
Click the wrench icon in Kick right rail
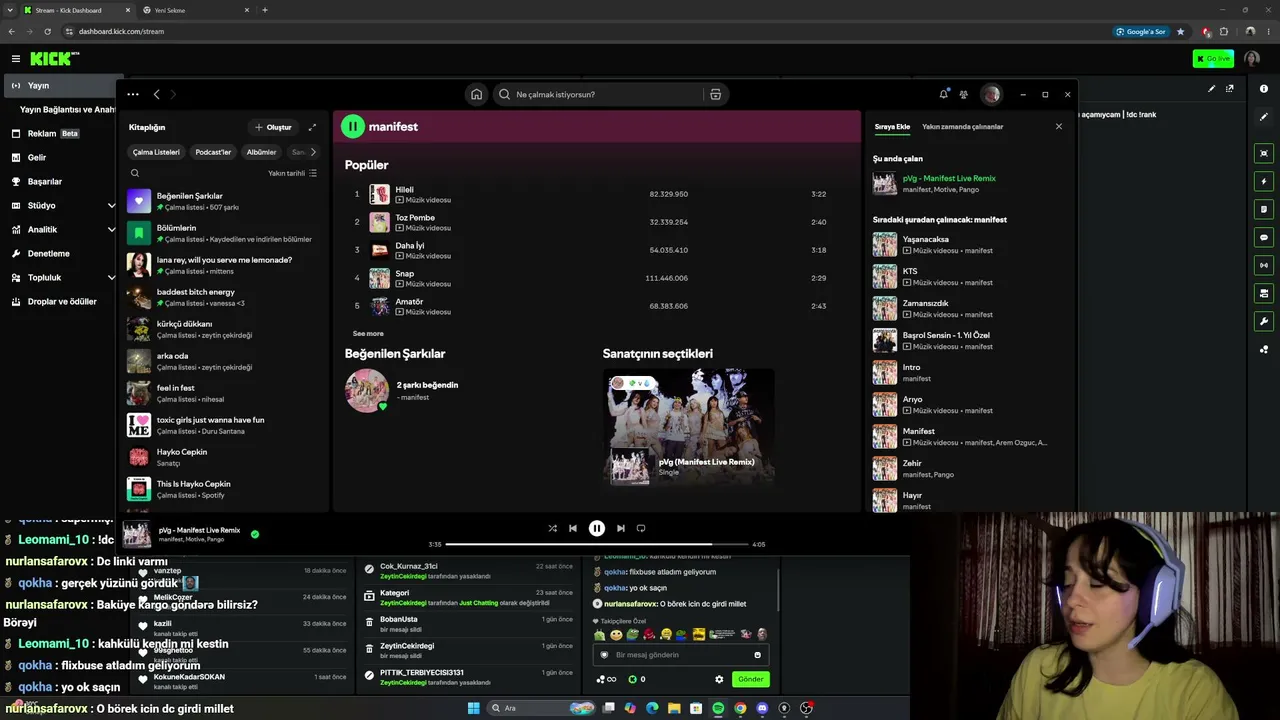click(1264, 321)
